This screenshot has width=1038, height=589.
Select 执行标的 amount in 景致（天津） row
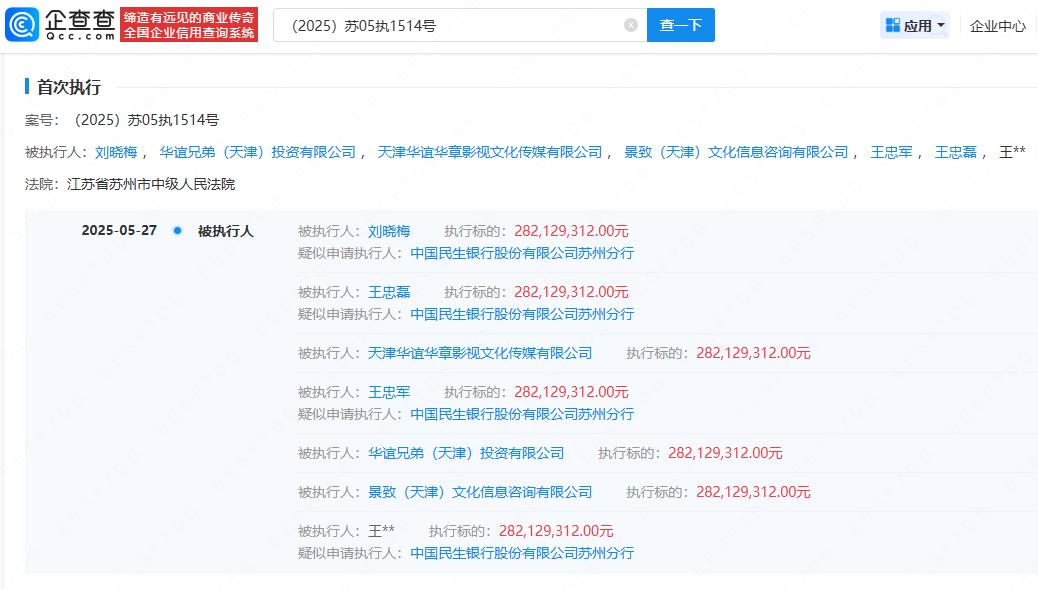click(753, 492)
